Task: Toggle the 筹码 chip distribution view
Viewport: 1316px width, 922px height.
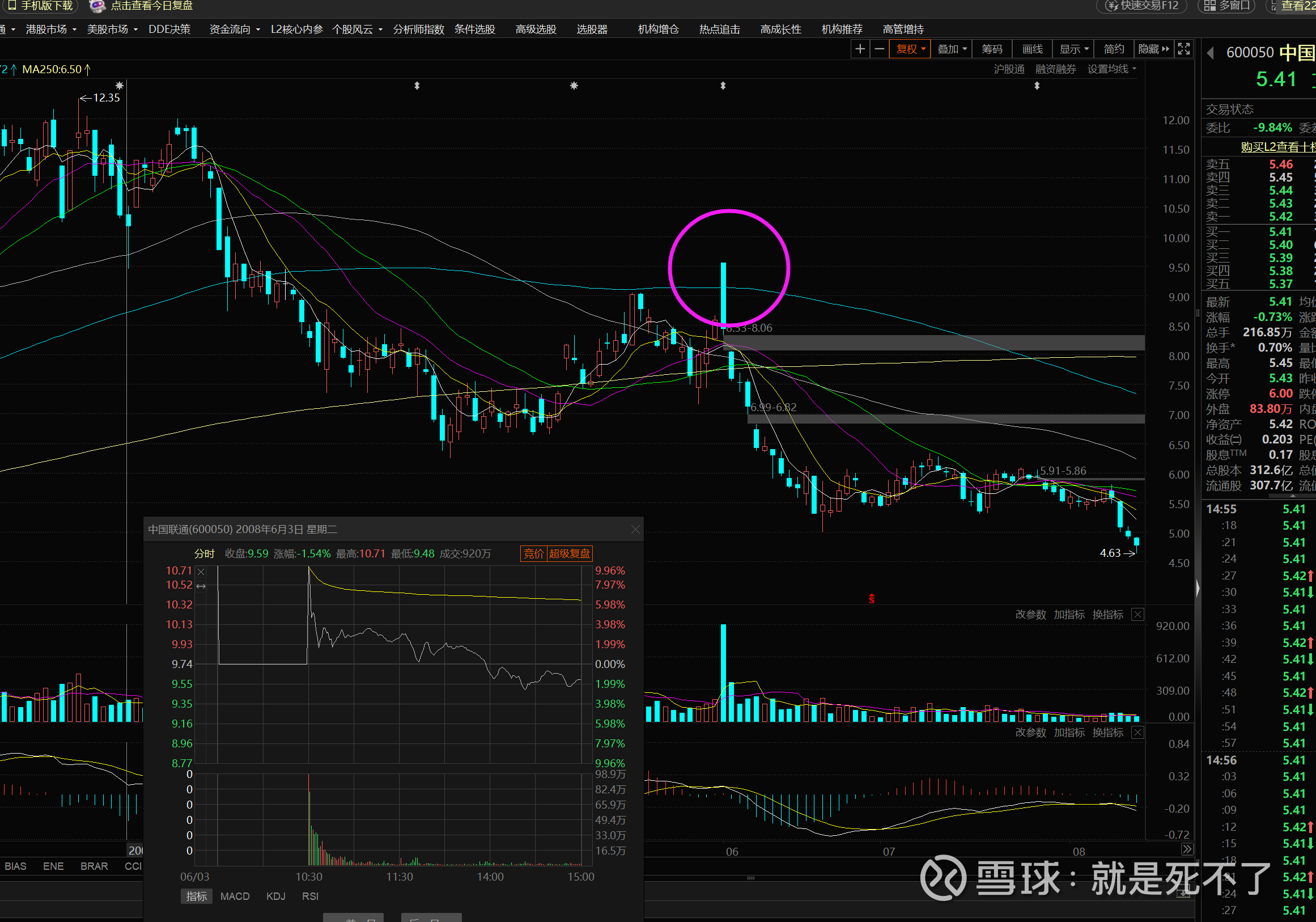Action: point(992,49)
